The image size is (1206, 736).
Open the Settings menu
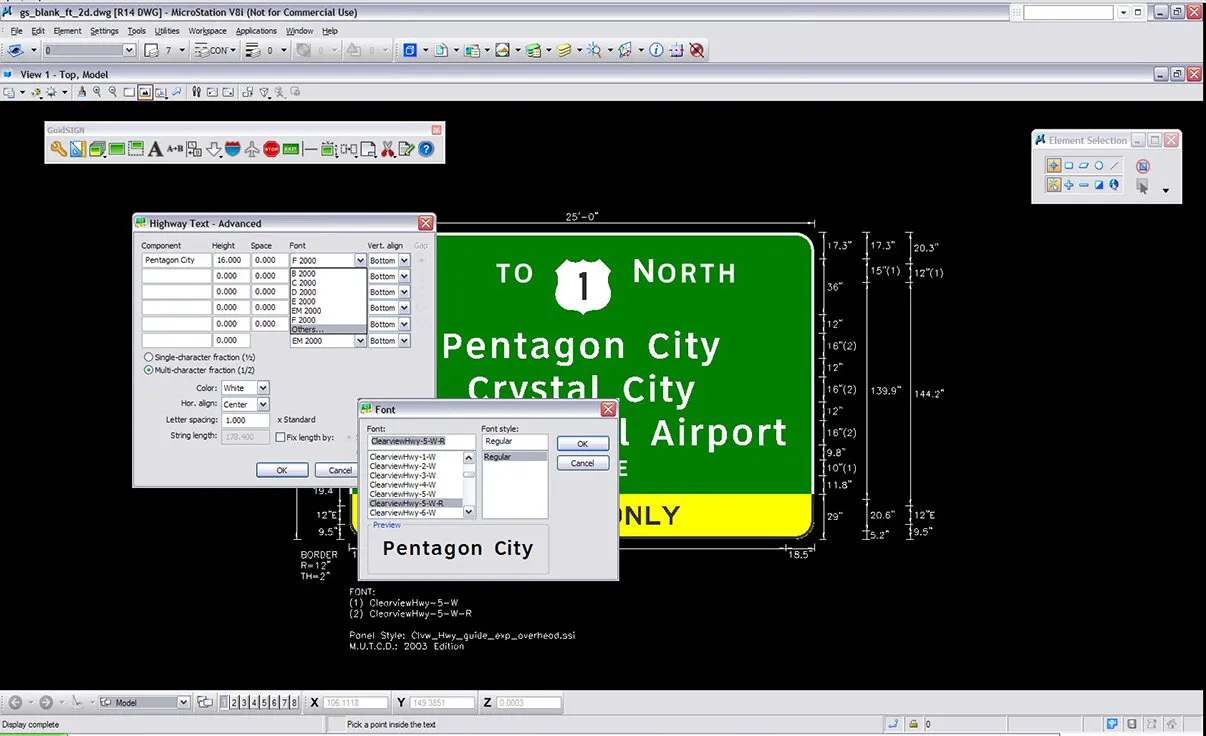click(x=105, y=31)
